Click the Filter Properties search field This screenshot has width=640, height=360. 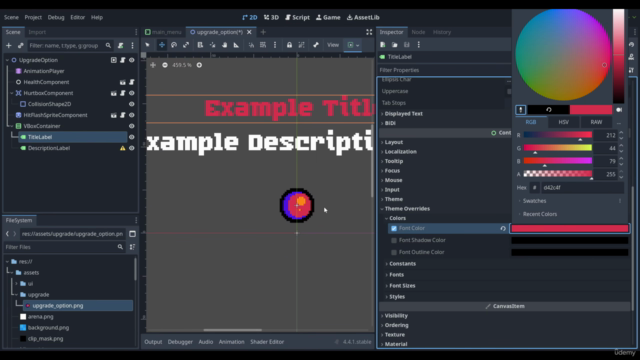[x=444, y=70]
